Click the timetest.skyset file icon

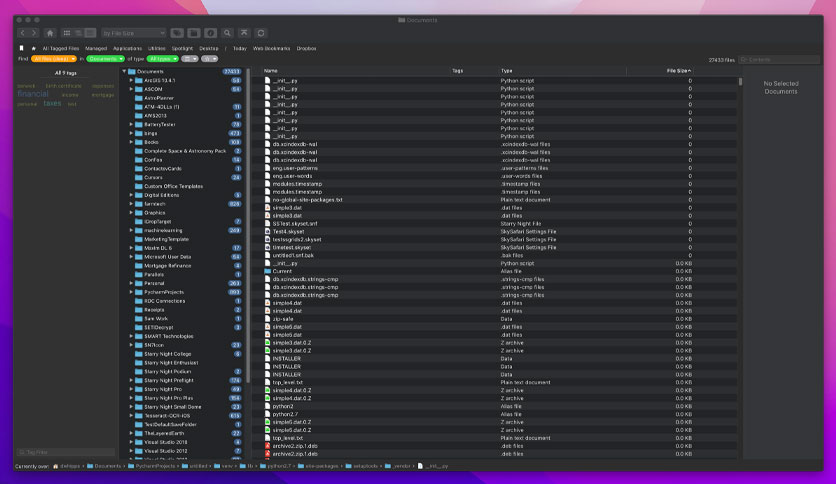pos(268,247)
